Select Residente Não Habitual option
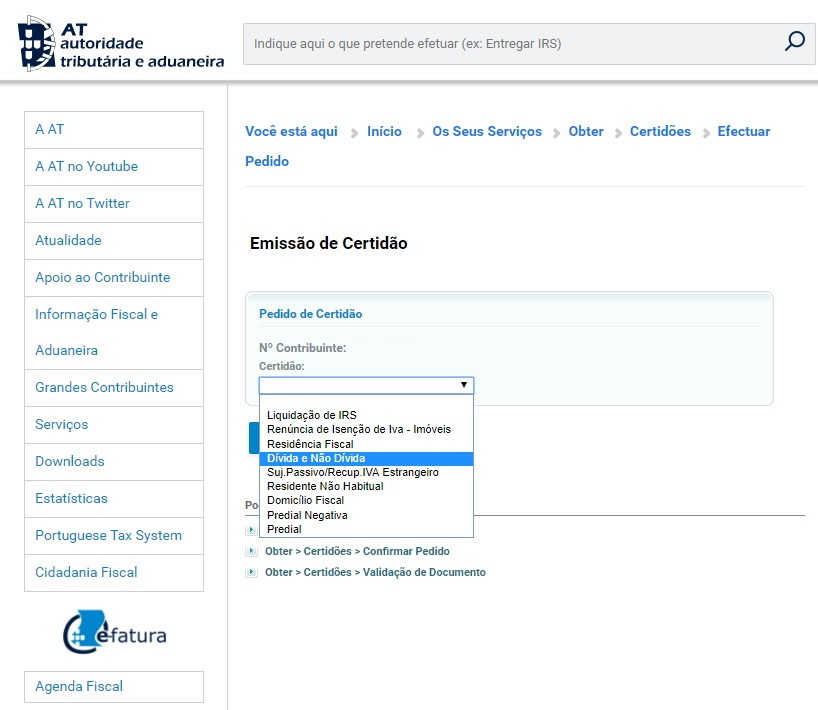The height and width of the screenshot is (710, 818). 325,486
